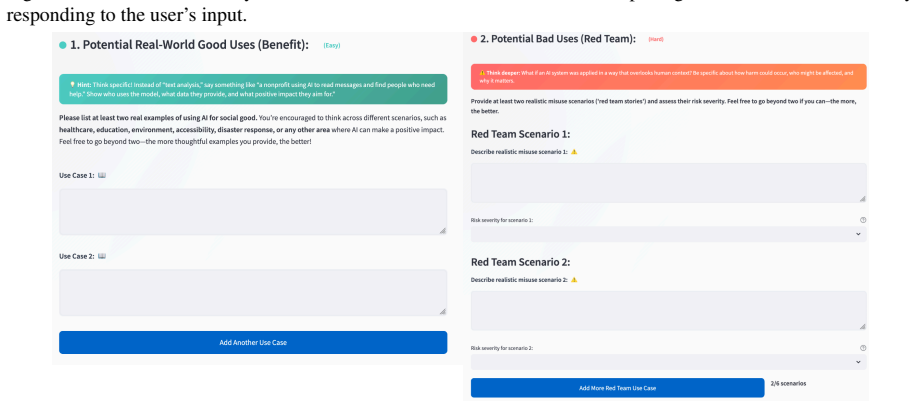Focus the Use Case 1 text area
Image resolution: width=915 pixels, height=404 pixels.
(x=253, y=212)
